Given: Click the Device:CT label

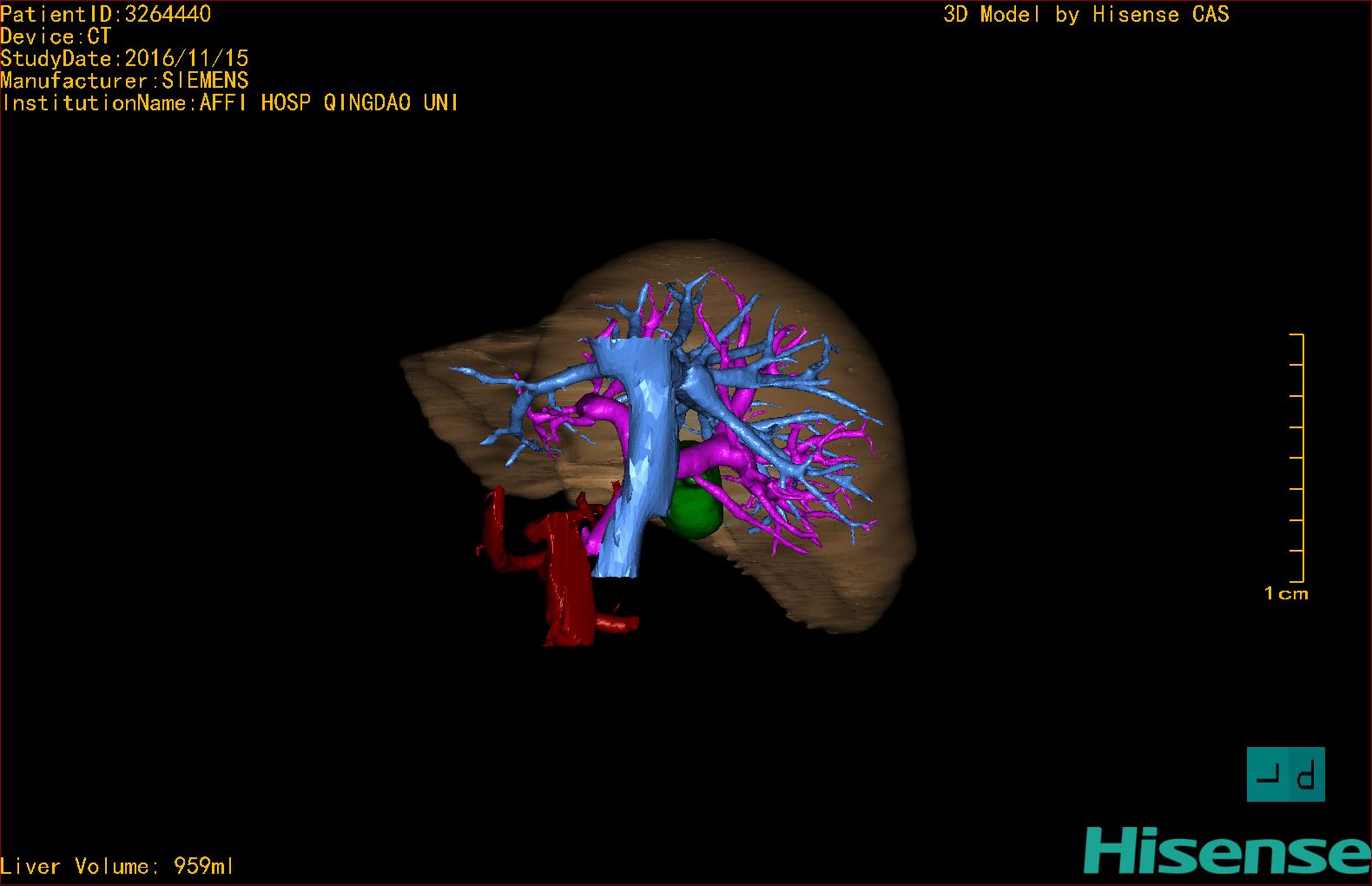Looking at the screenshot, I should [x=56, y=36].
